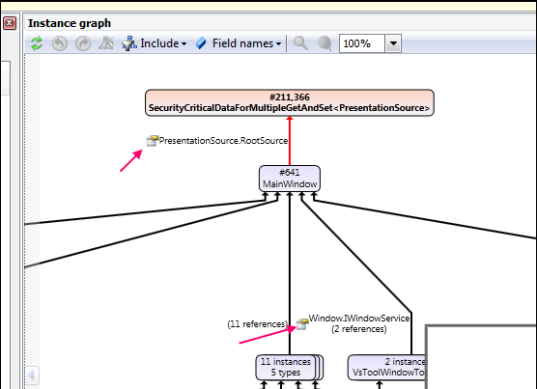Select the #641 MainWindow node
This screenshot has height=389, width=537.
[x=290, y=178]
